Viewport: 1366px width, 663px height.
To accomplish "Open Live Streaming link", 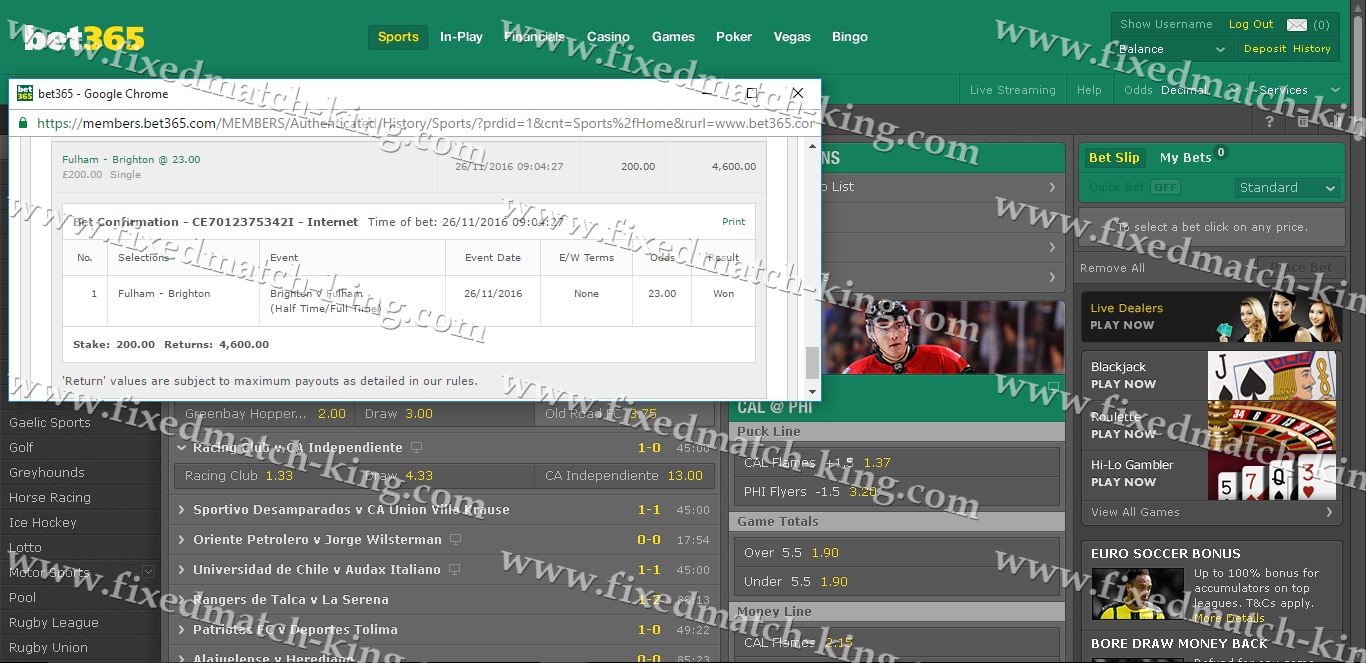I will [1013, 90].
